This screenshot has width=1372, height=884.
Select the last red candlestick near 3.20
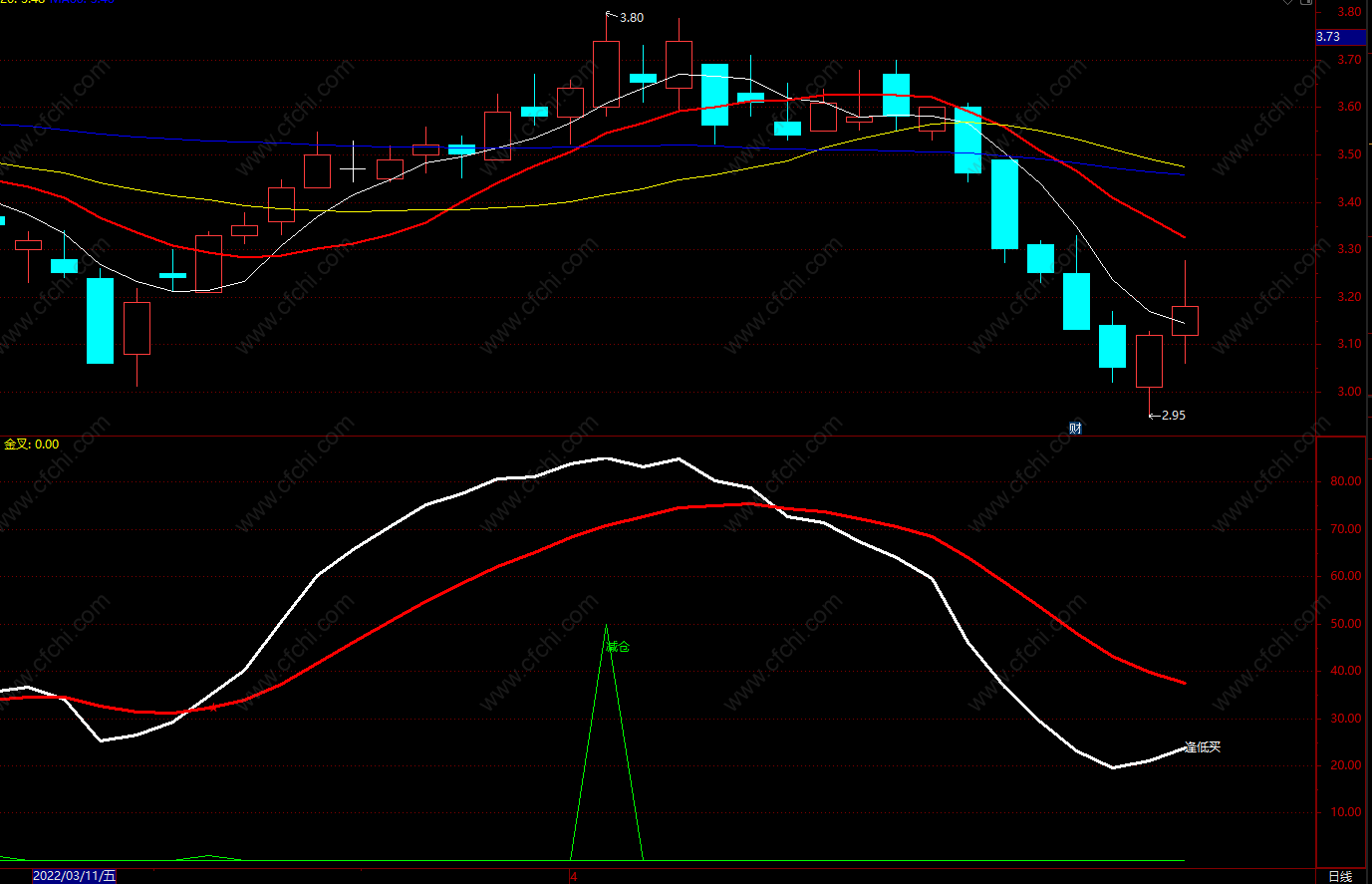click(x=1185, y=320)
